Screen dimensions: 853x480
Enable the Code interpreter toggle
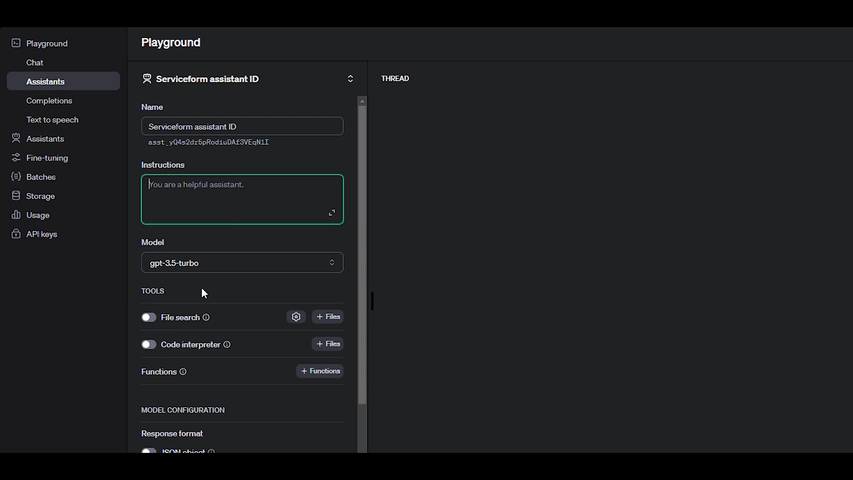[x=149, y=344]
